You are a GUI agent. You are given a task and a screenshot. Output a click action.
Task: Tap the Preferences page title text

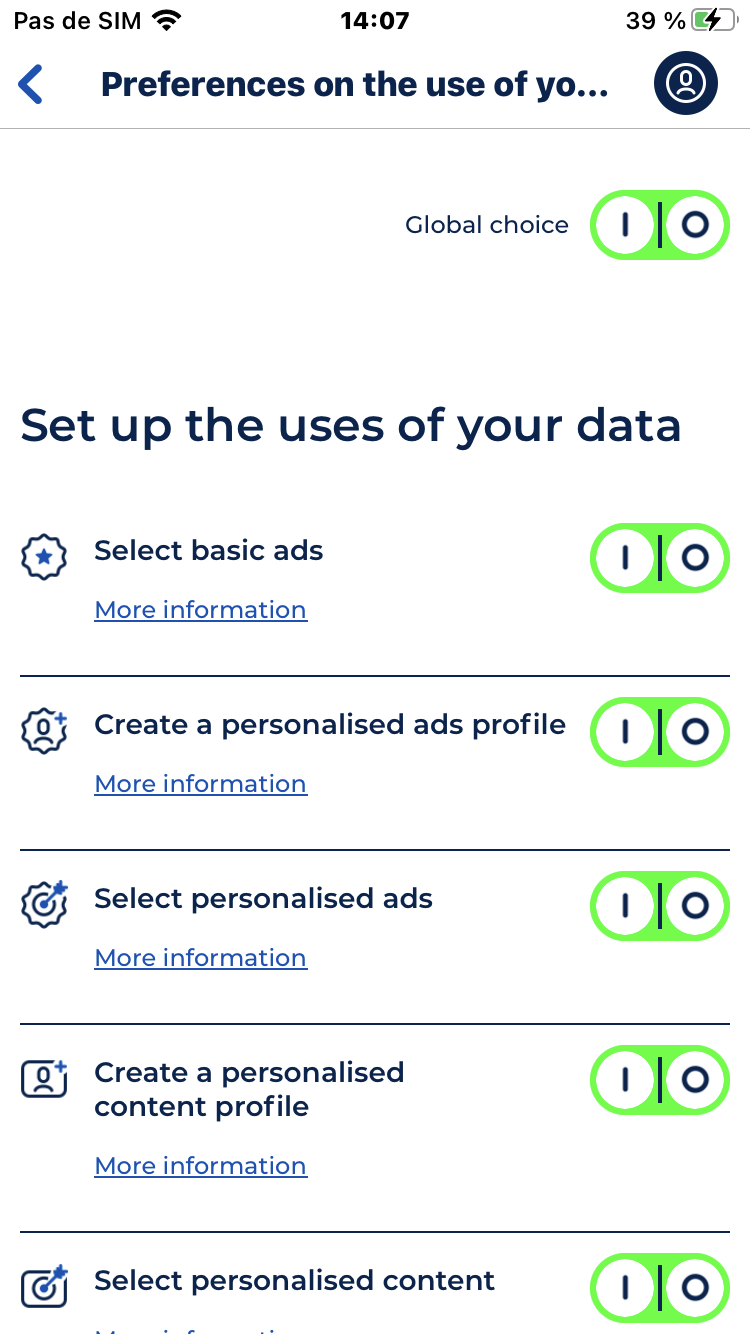[355, 84]
